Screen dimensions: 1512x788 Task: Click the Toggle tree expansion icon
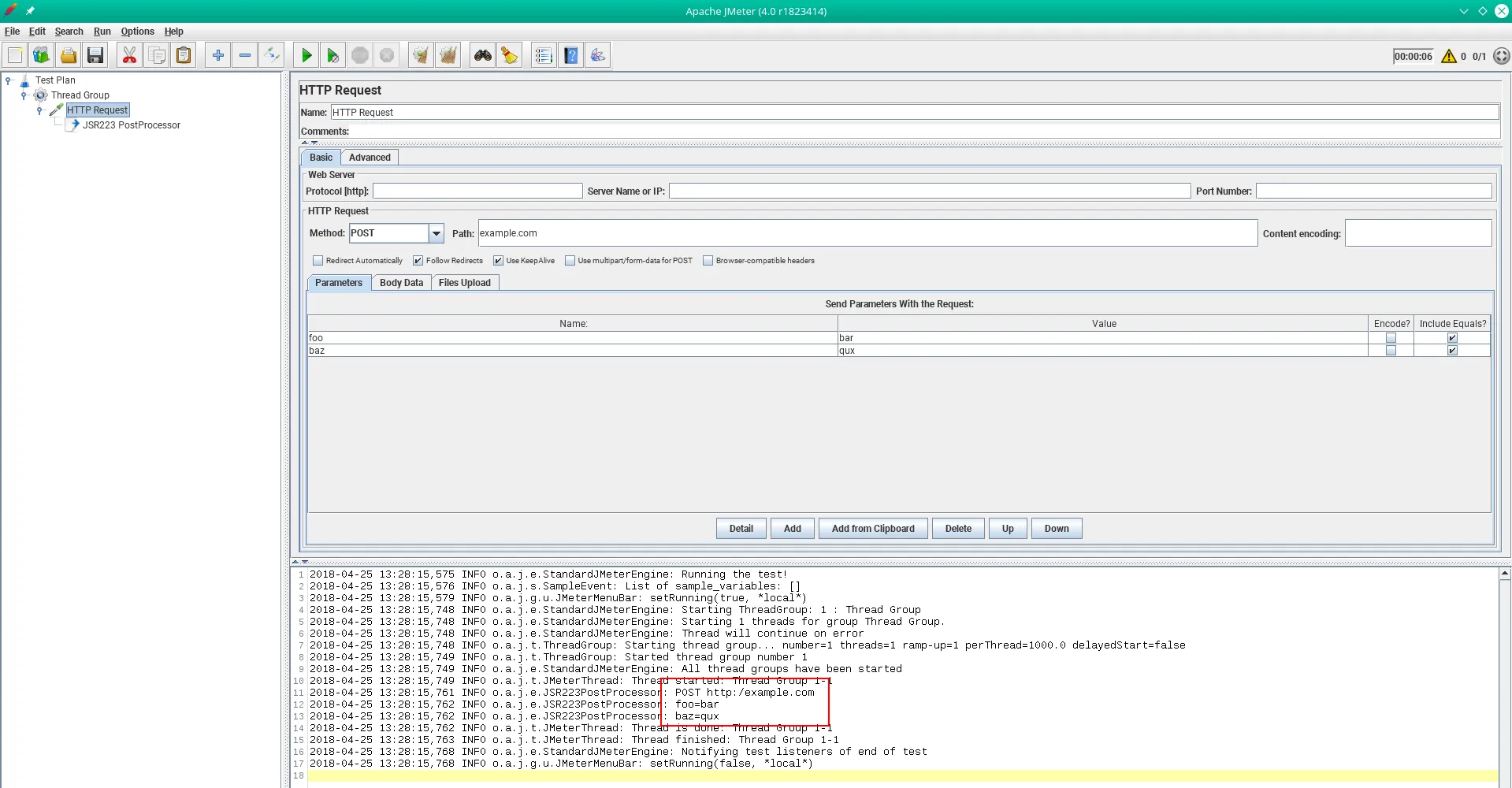click(272, 55)
